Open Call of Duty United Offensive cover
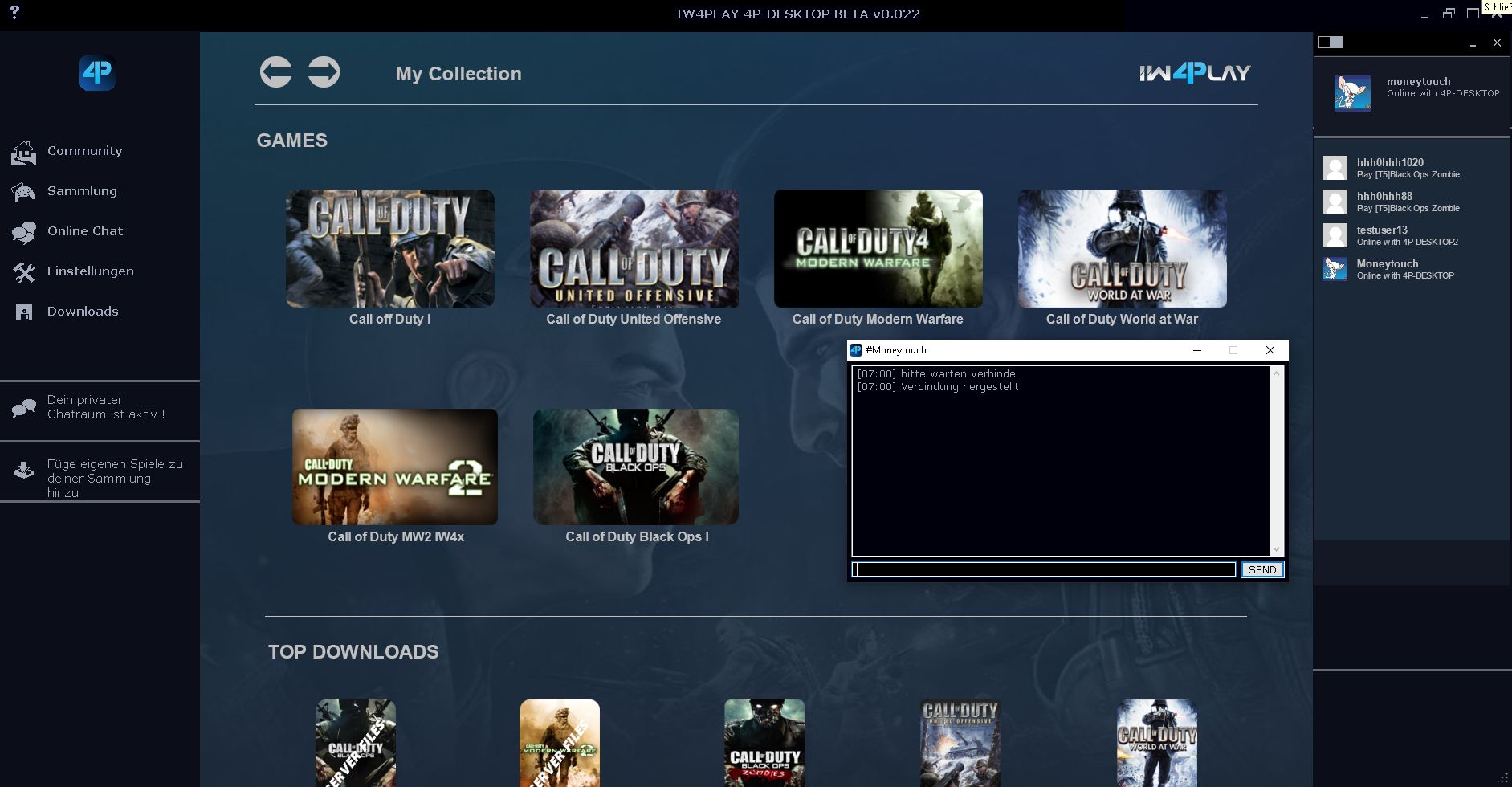1512x787 pixels. click(634, 248)
